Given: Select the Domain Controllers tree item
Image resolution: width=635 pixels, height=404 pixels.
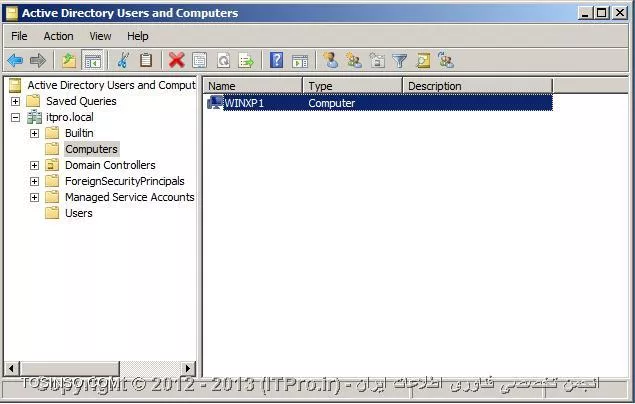Looking at the screenshot, I should [110, 165].
